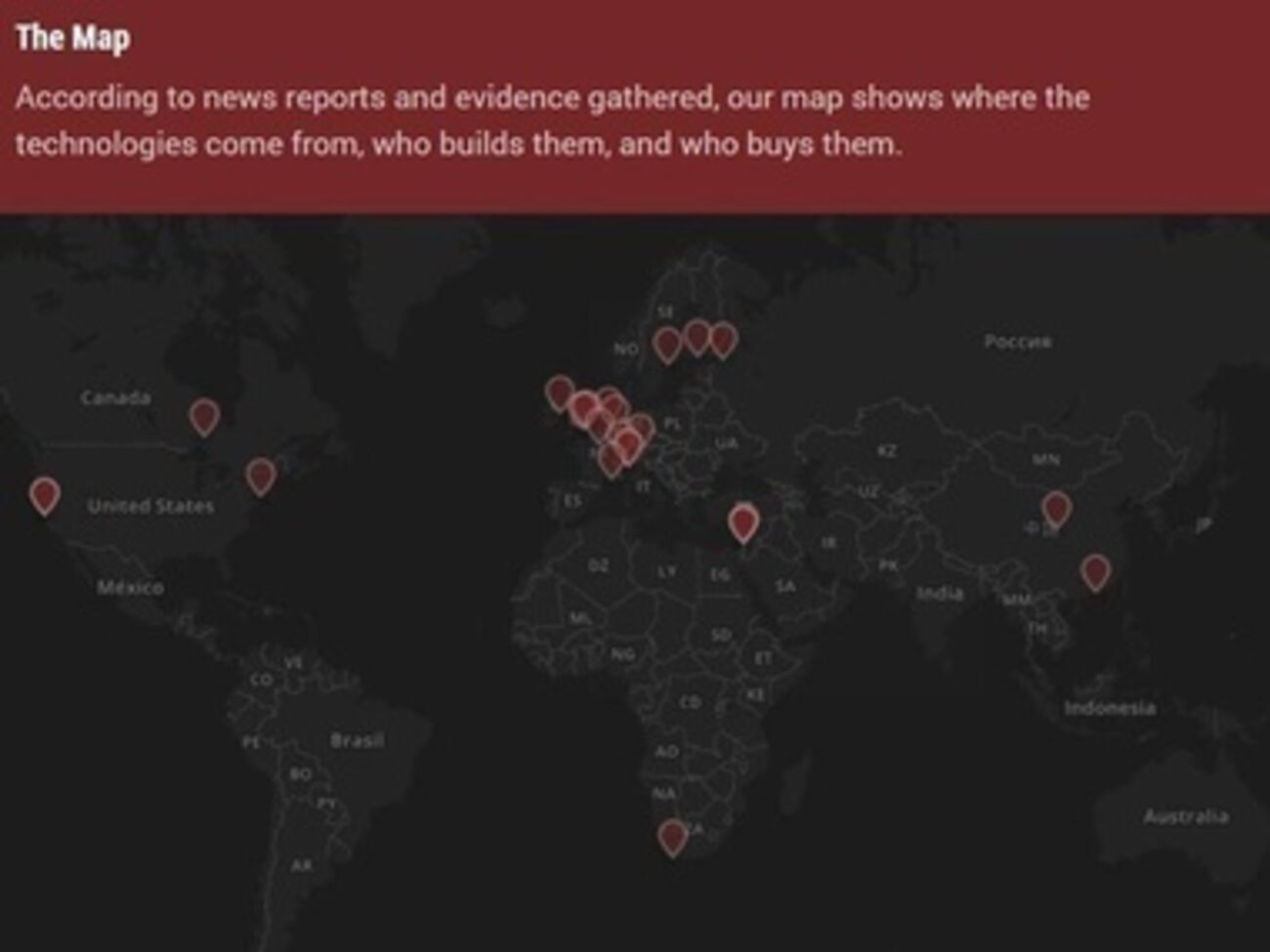Select the "Australia" map label
This screenshot has height=952, width=1270.
[x=1185, y=815]
